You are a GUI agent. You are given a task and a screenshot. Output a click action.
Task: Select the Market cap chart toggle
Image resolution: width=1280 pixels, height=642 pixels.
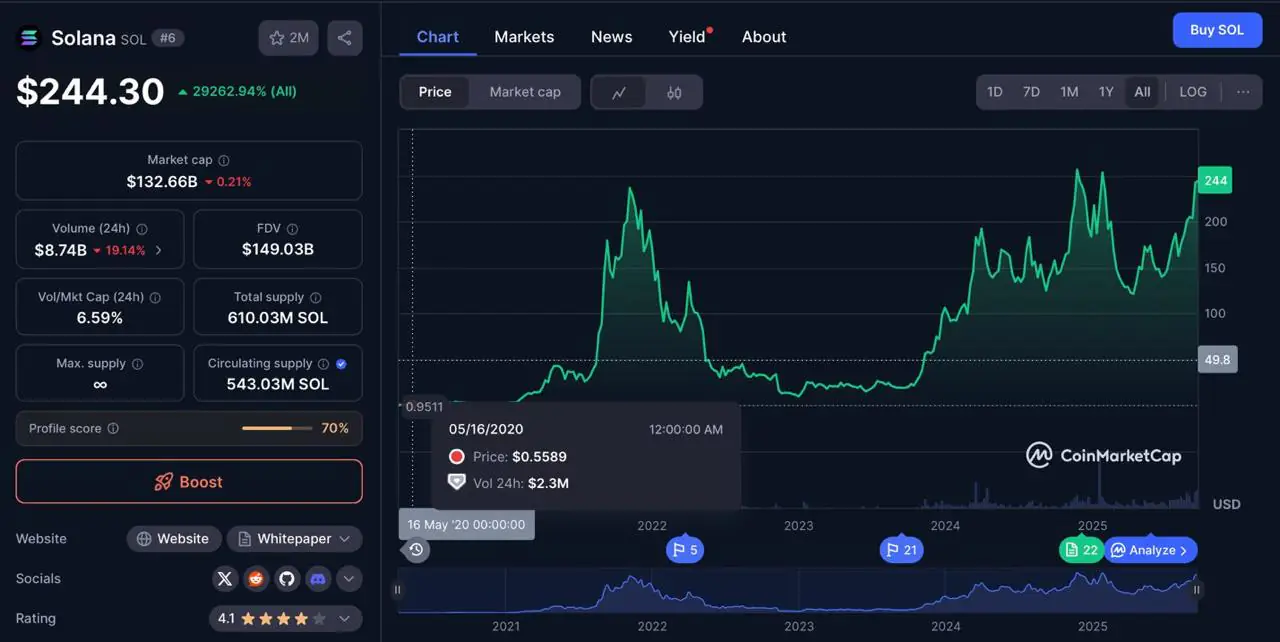[x=525, y=92]
